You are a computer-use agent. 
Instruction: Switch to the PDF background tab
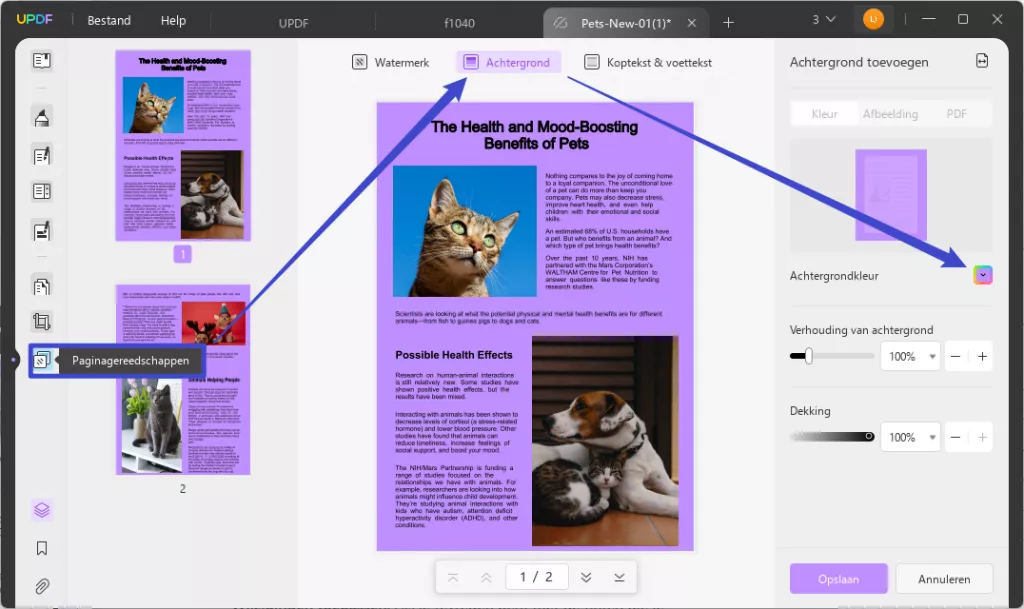pyautogui.click(x=956, y=114)
